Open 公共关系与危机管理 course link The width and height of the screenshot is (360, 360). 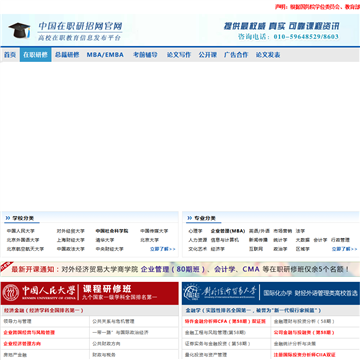(x=113, y=321)
